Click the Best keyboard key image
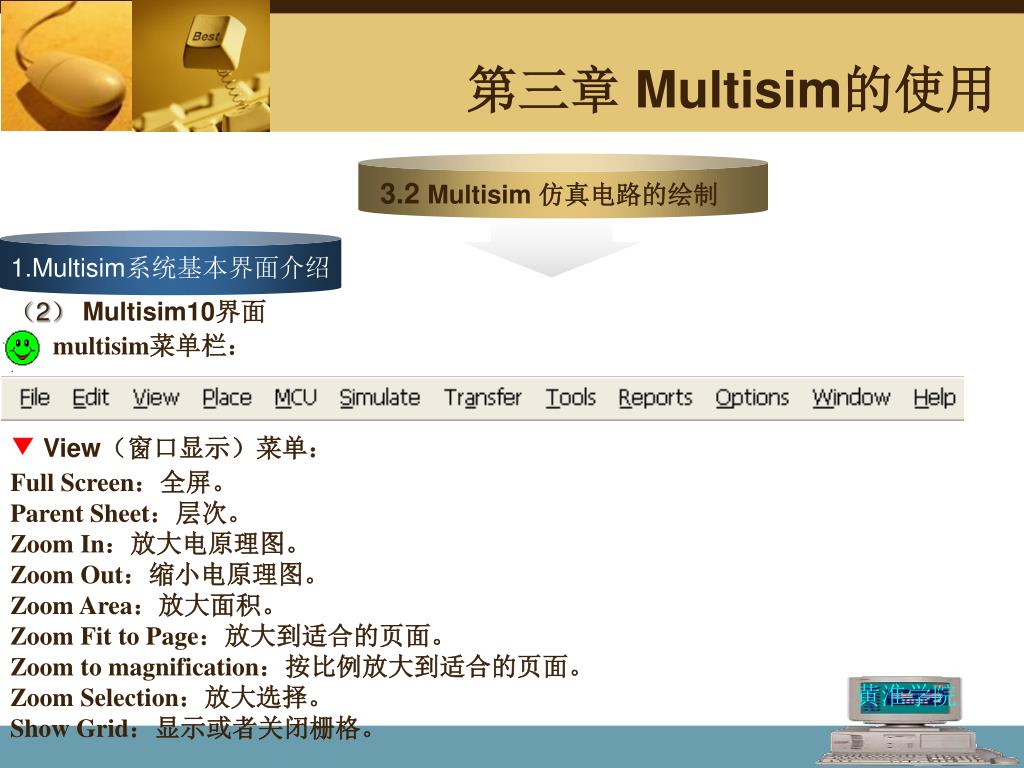The width and height of the screenshot is (1024, 768). [x=201, y=66]
